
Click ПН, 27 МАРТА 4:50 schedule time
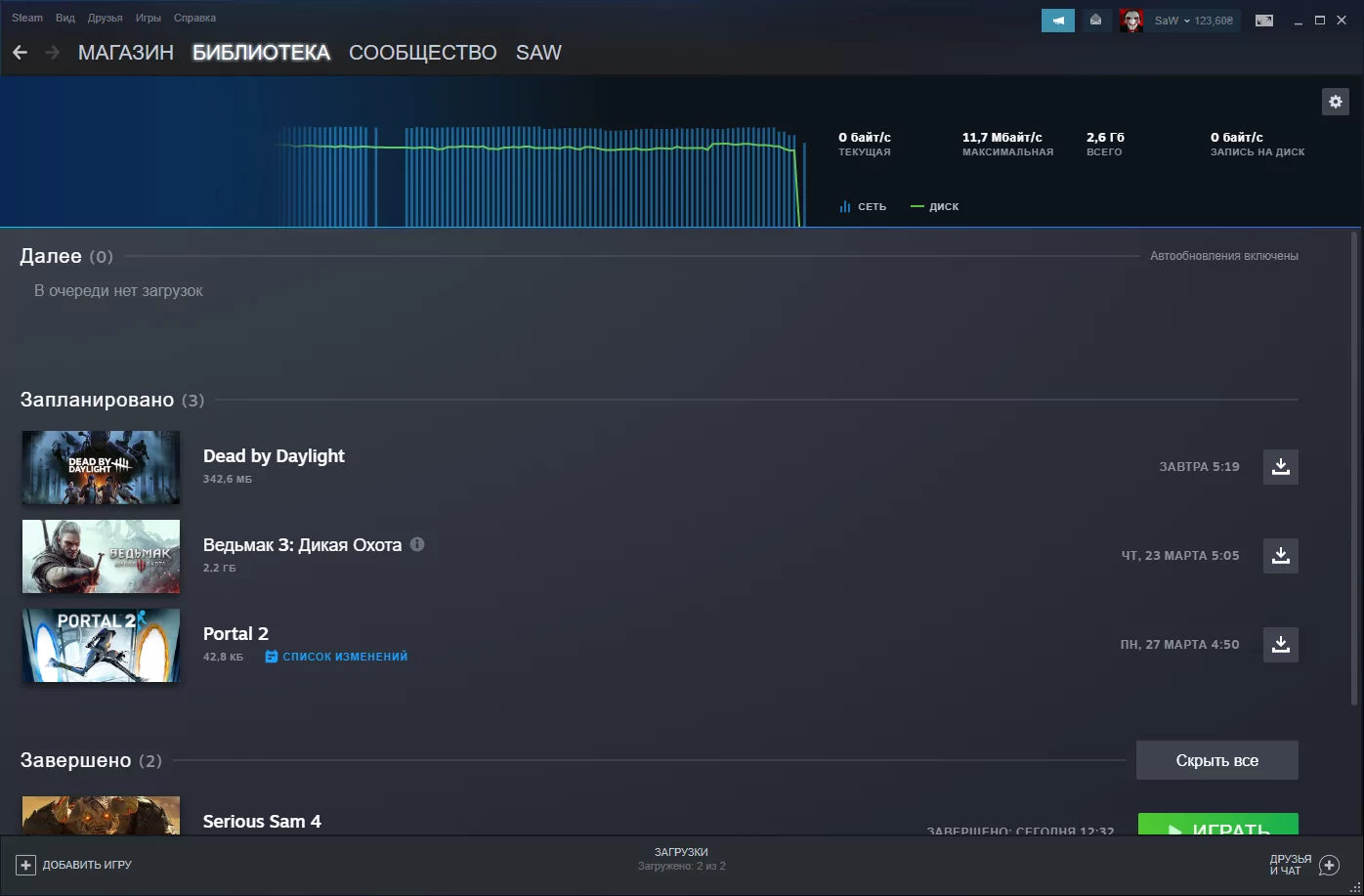click(x=1180, y=645)
